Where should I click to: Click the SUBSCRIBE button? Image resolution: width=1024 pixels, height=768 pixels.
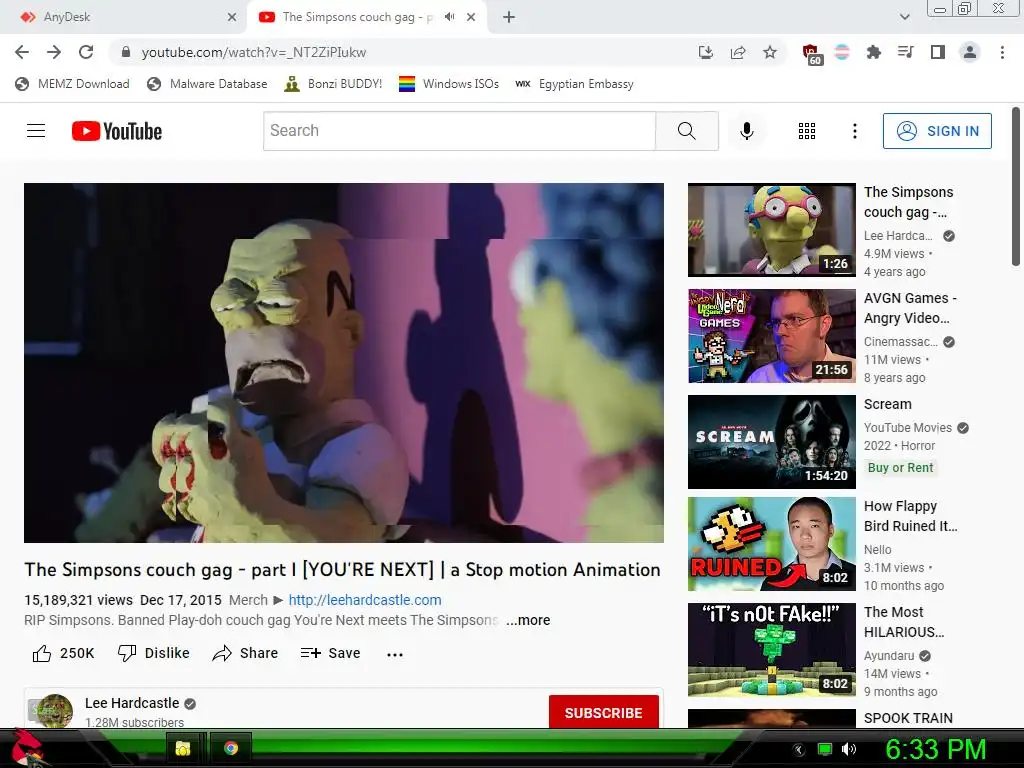[x=603, y=712]
